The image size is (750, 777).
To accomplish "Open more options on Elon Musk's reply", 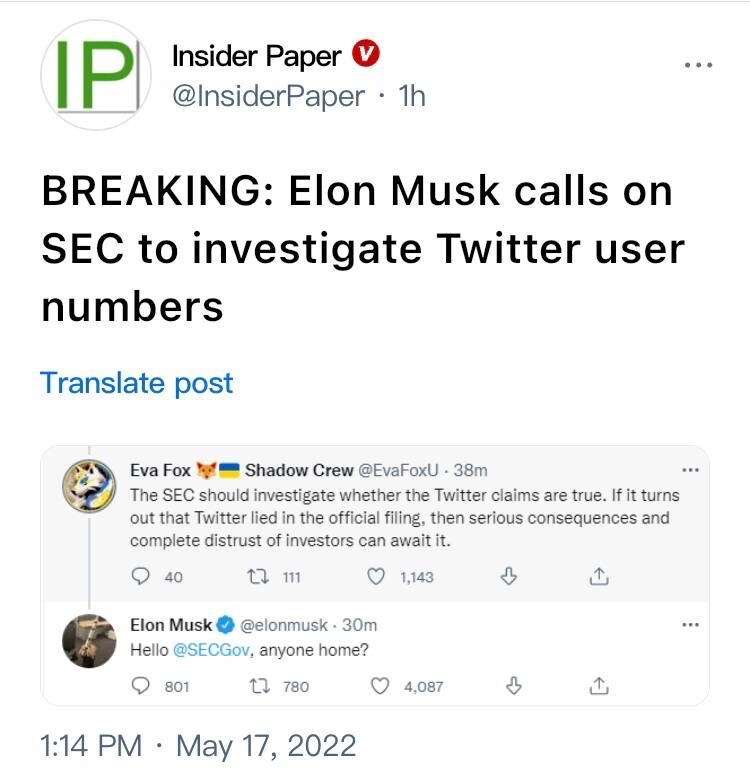I will (x=688, y=625).
